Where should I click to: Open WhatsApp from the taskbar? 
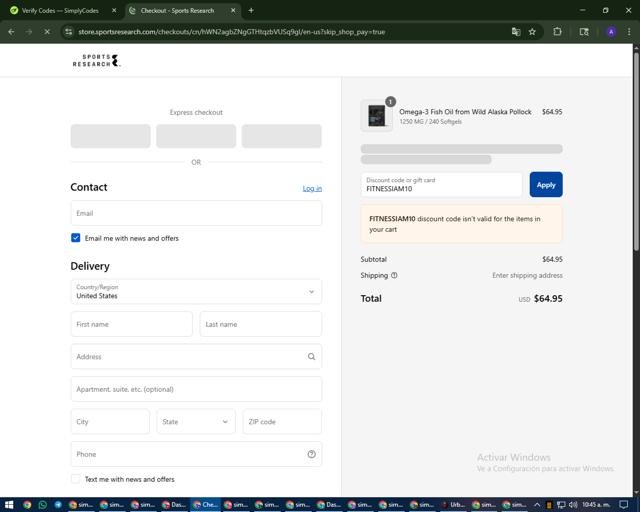pyautogui.click(x=42, y=505)
